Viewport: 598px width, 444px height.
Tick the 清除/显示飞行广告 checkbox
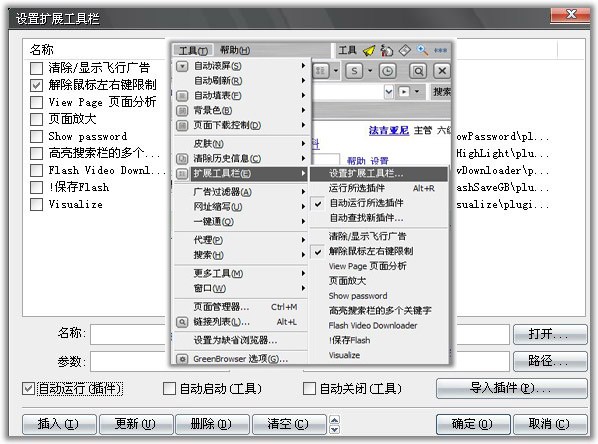pos(36,68)
